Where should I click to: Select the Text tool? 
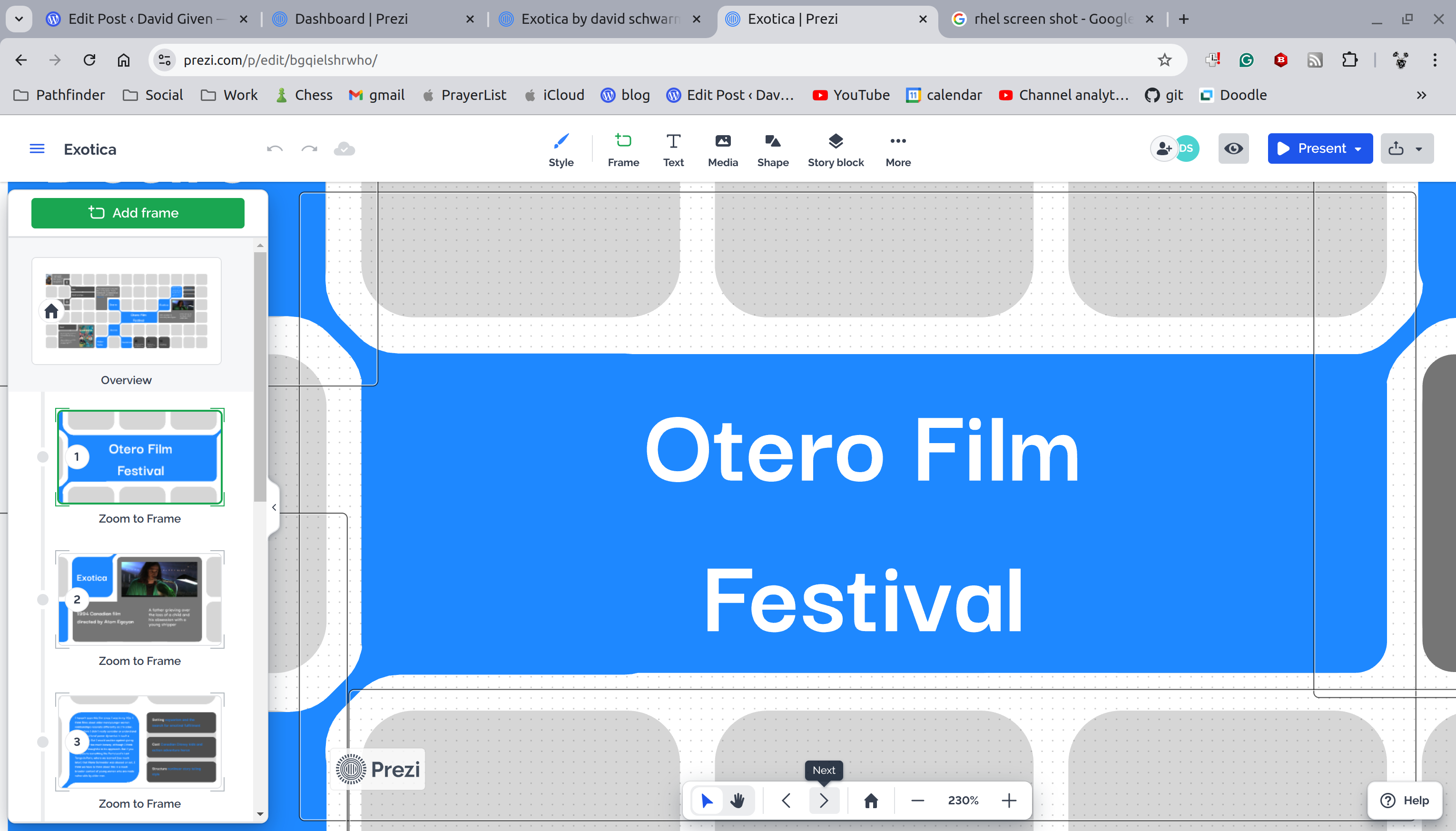pos(673,149)
